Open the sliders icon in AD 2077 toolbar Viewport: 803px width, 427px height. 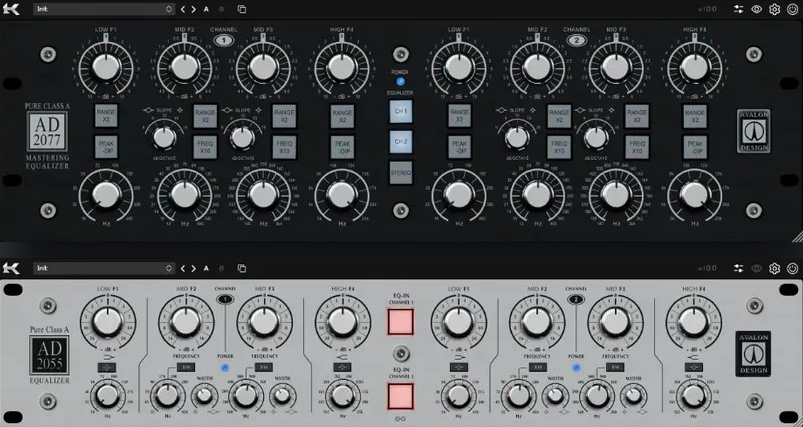(x=738, y=9)
